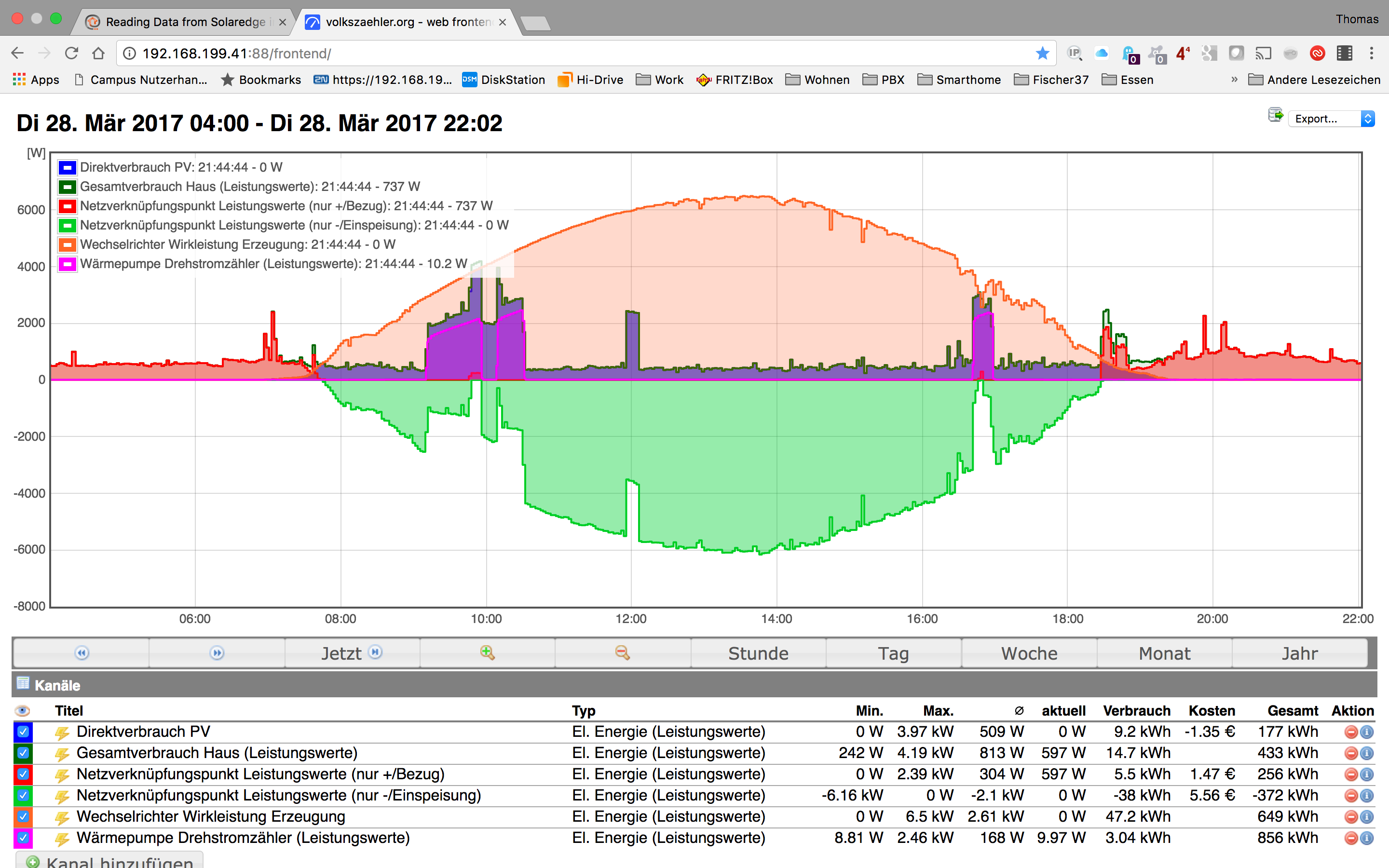Toggle the Wechselrichter Wirkleistung Erzeugung checkbox
1389x868 pixels.
point(23,817)
